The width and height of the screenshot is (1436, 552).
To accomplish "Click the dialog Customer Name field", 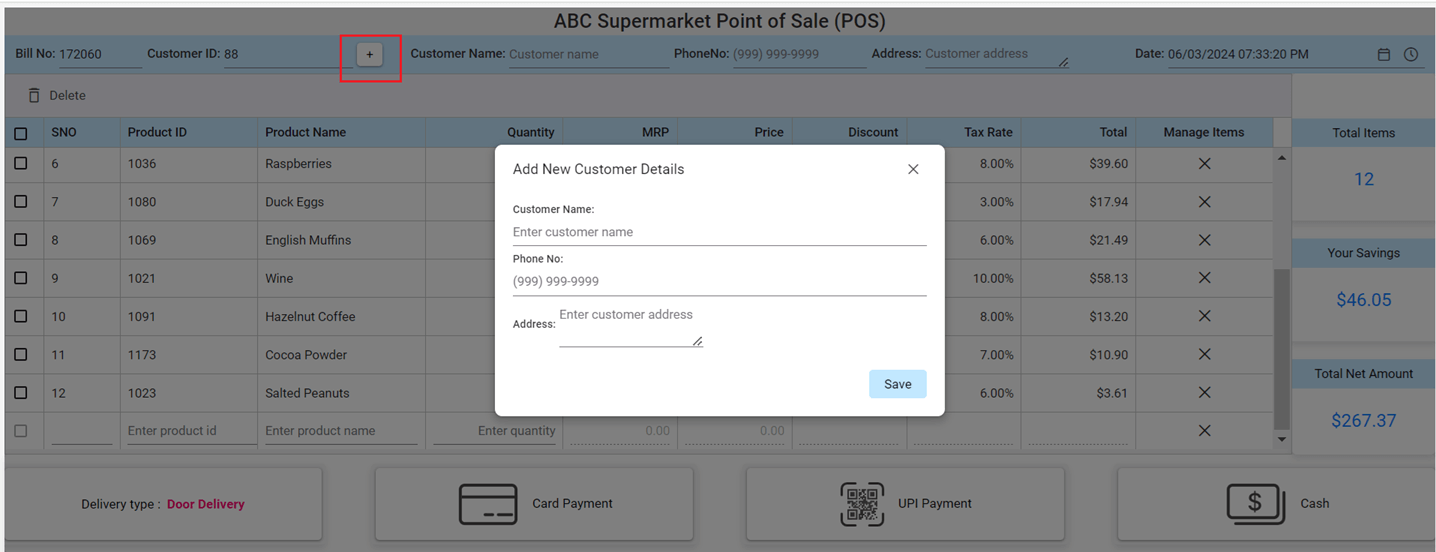I will (719, 232).
